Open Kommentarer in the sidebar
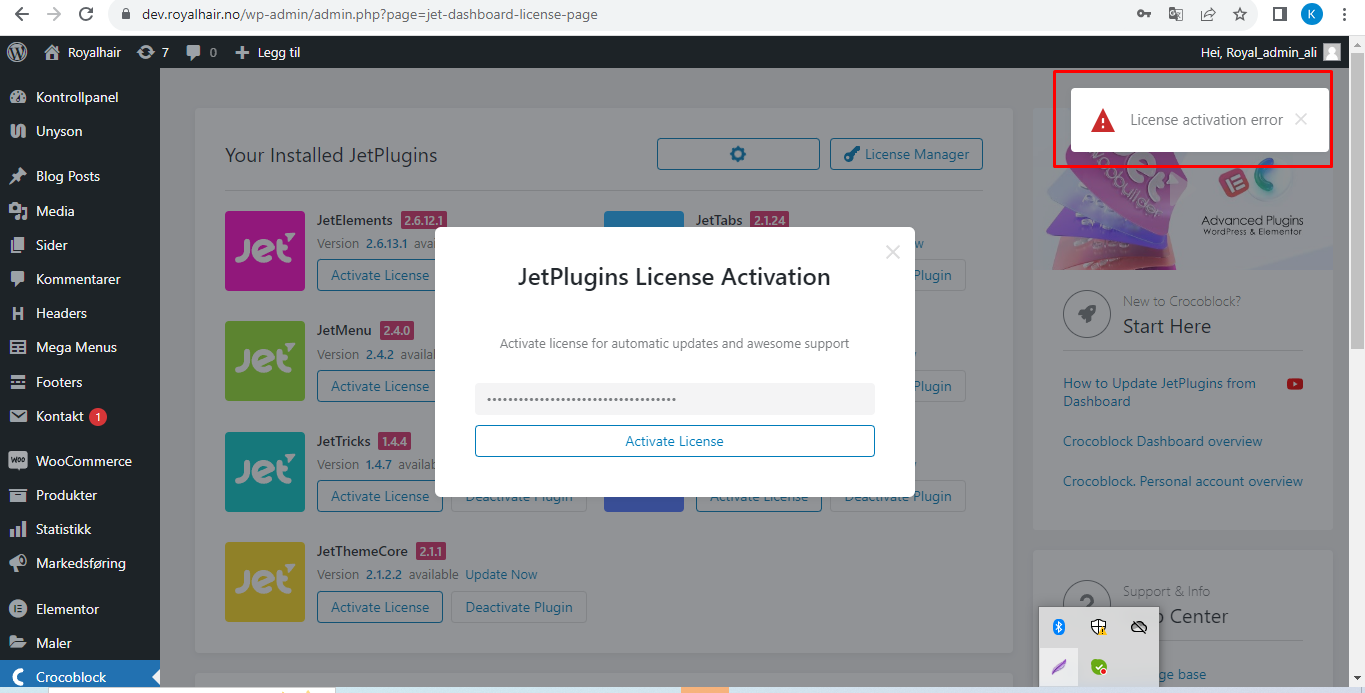The width and height of the screenshot is (1365, 693). (80, 279)
